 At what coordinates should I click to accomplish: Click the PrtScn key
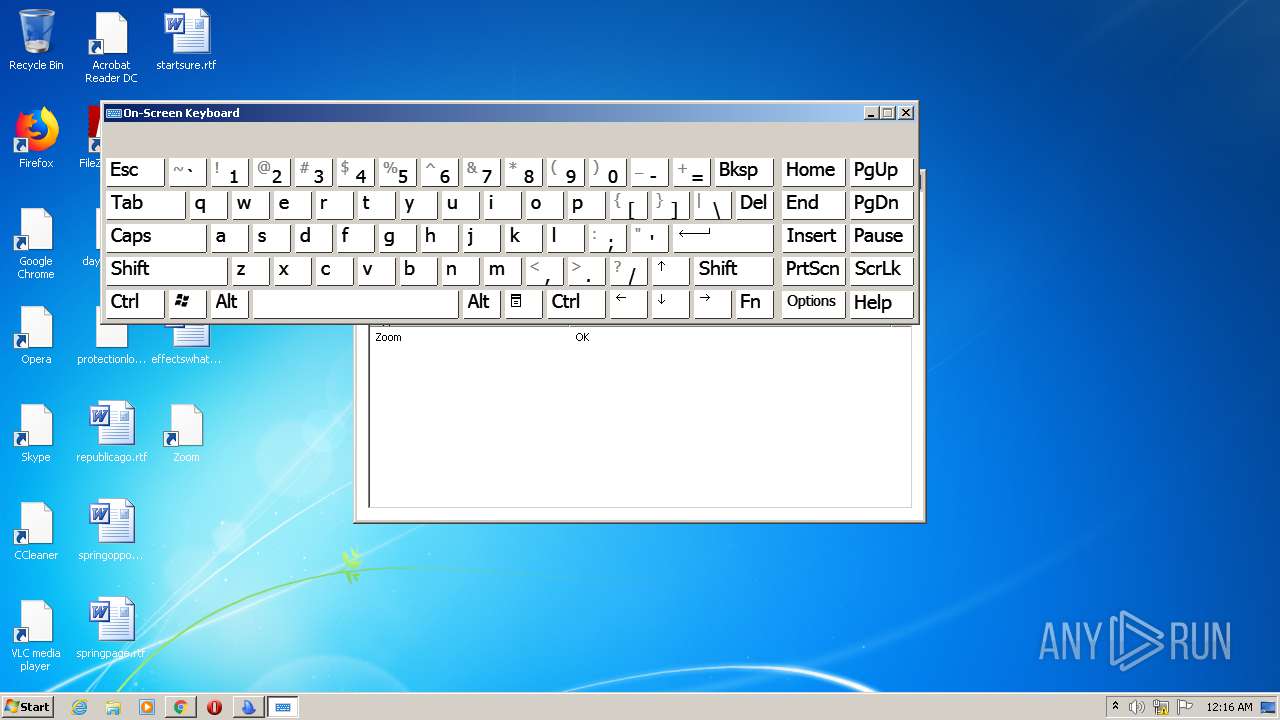point(814,270)
